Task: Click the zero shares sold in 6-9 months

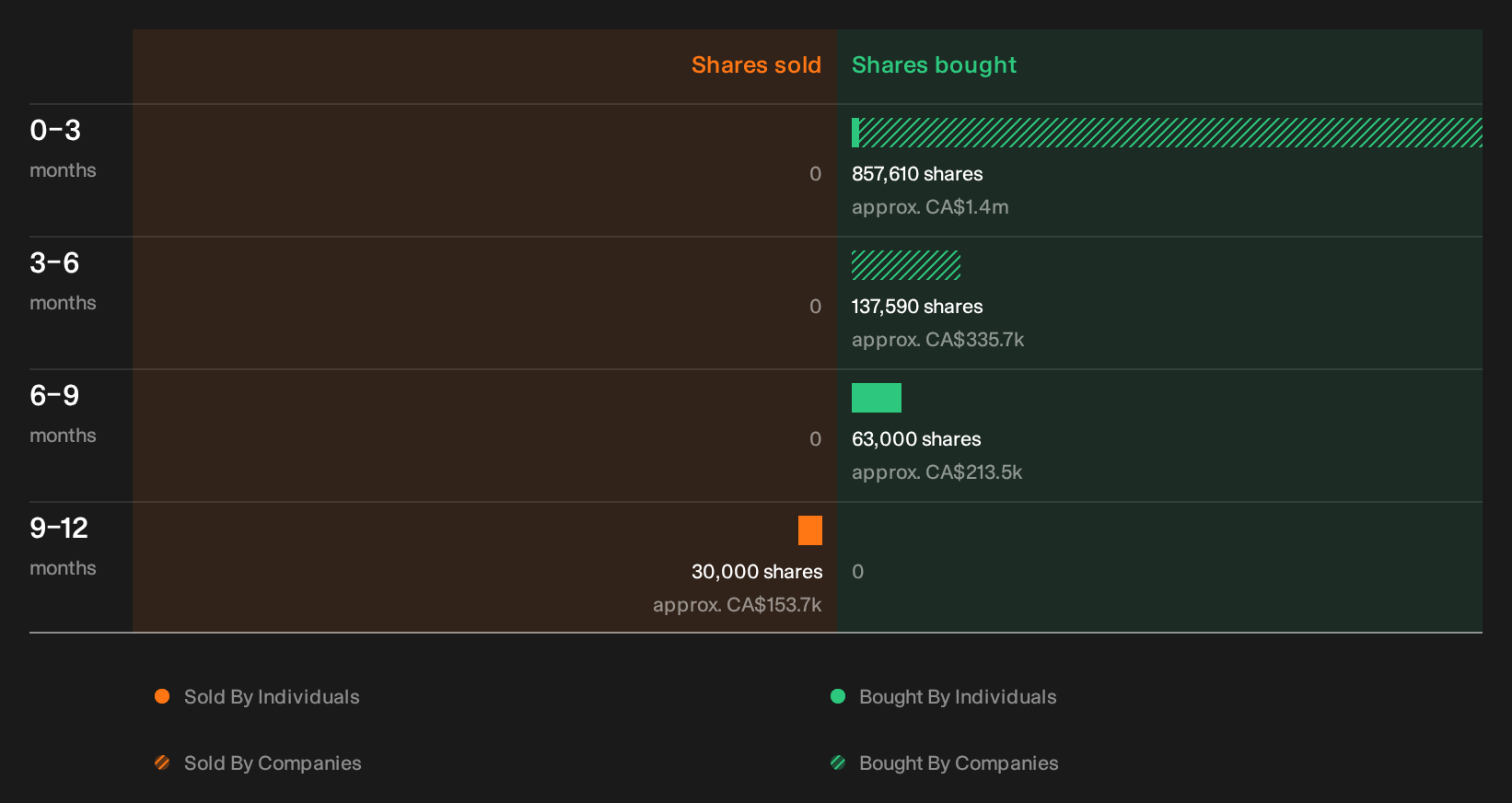Action: click(x=816, y=439)
